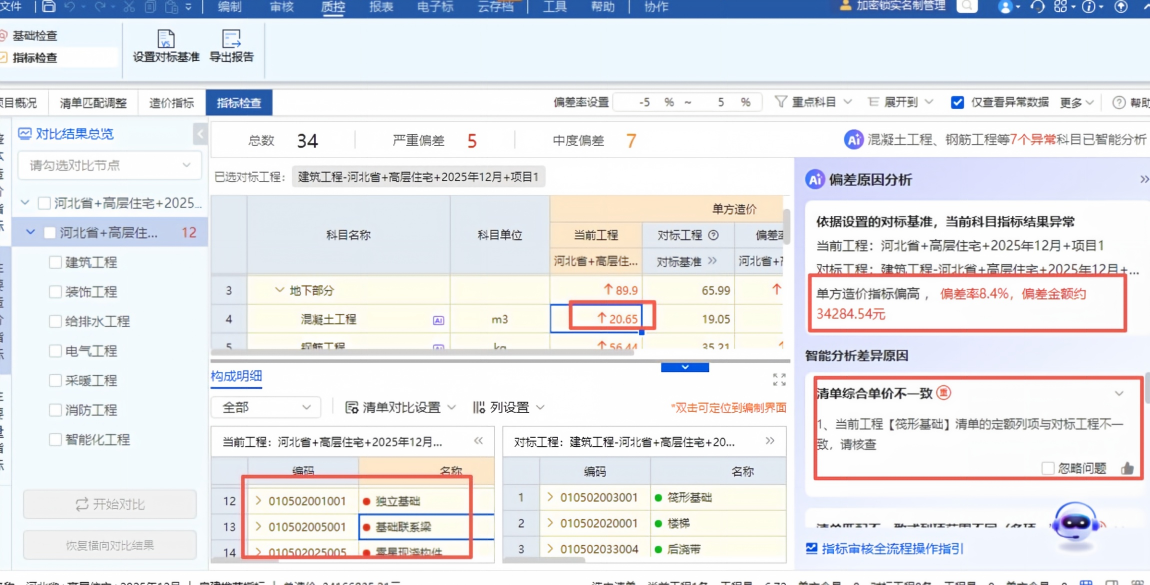The width and height of the screenshot is (1150, 585).
Task: Click 设置对标基准 ribbon icon
Action: tap(166, 39)
